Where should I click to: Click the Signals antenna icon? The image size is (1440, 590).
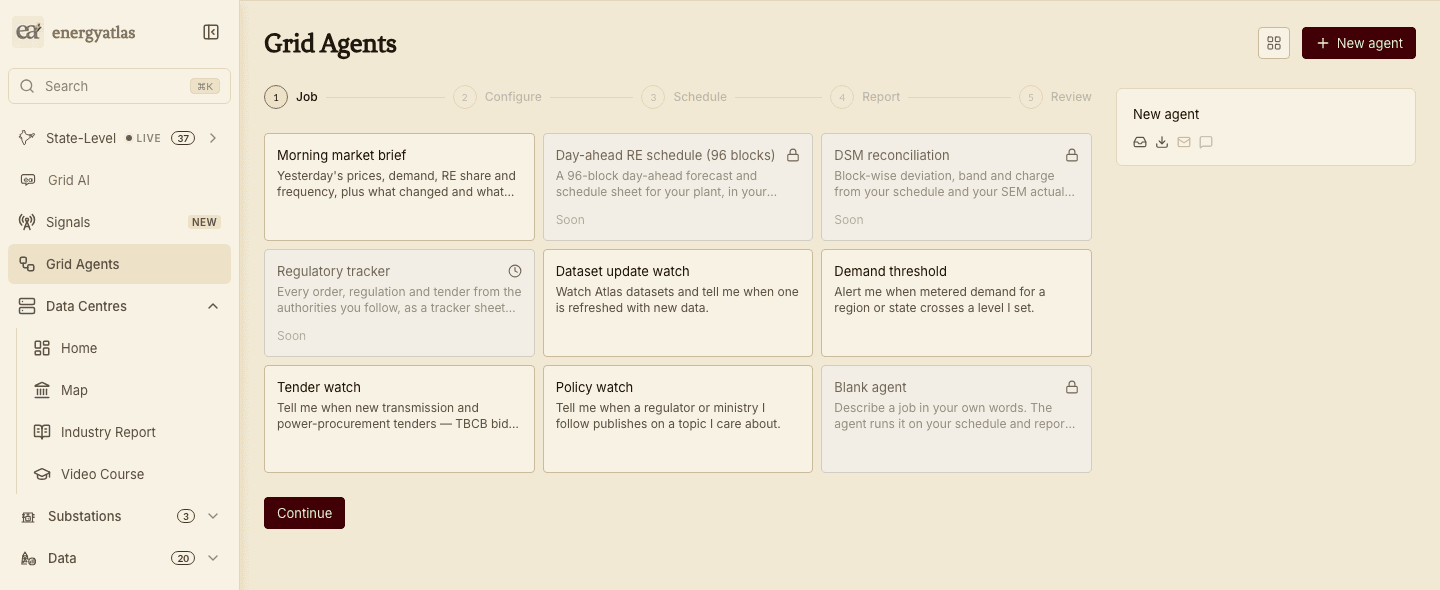[27, 222]
